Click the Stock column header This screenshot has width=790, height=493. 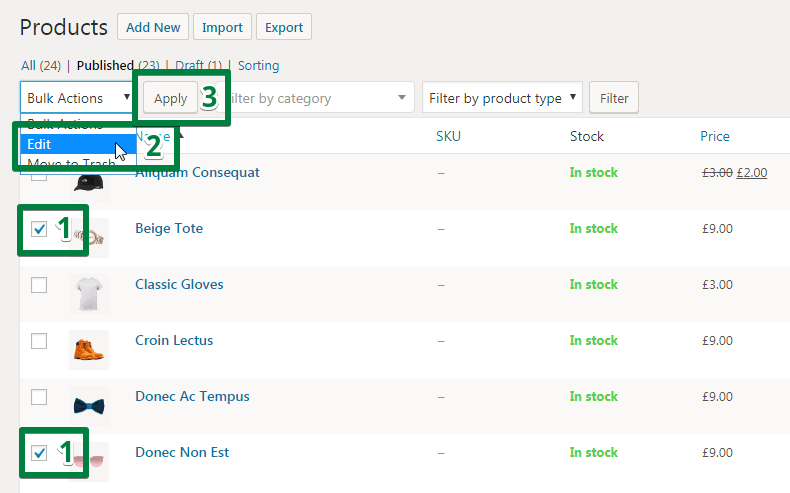tap(586, 136)
